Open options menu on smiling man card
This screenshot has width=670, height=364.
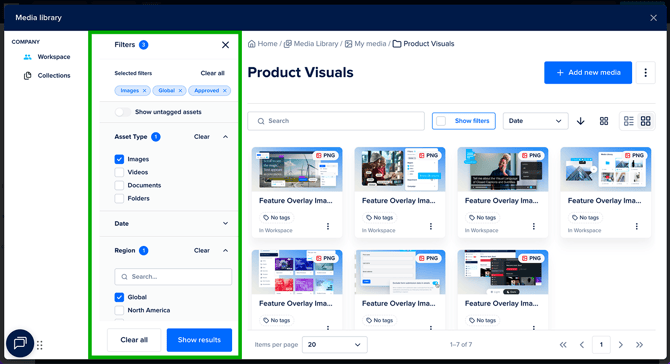tap(534, 226)
